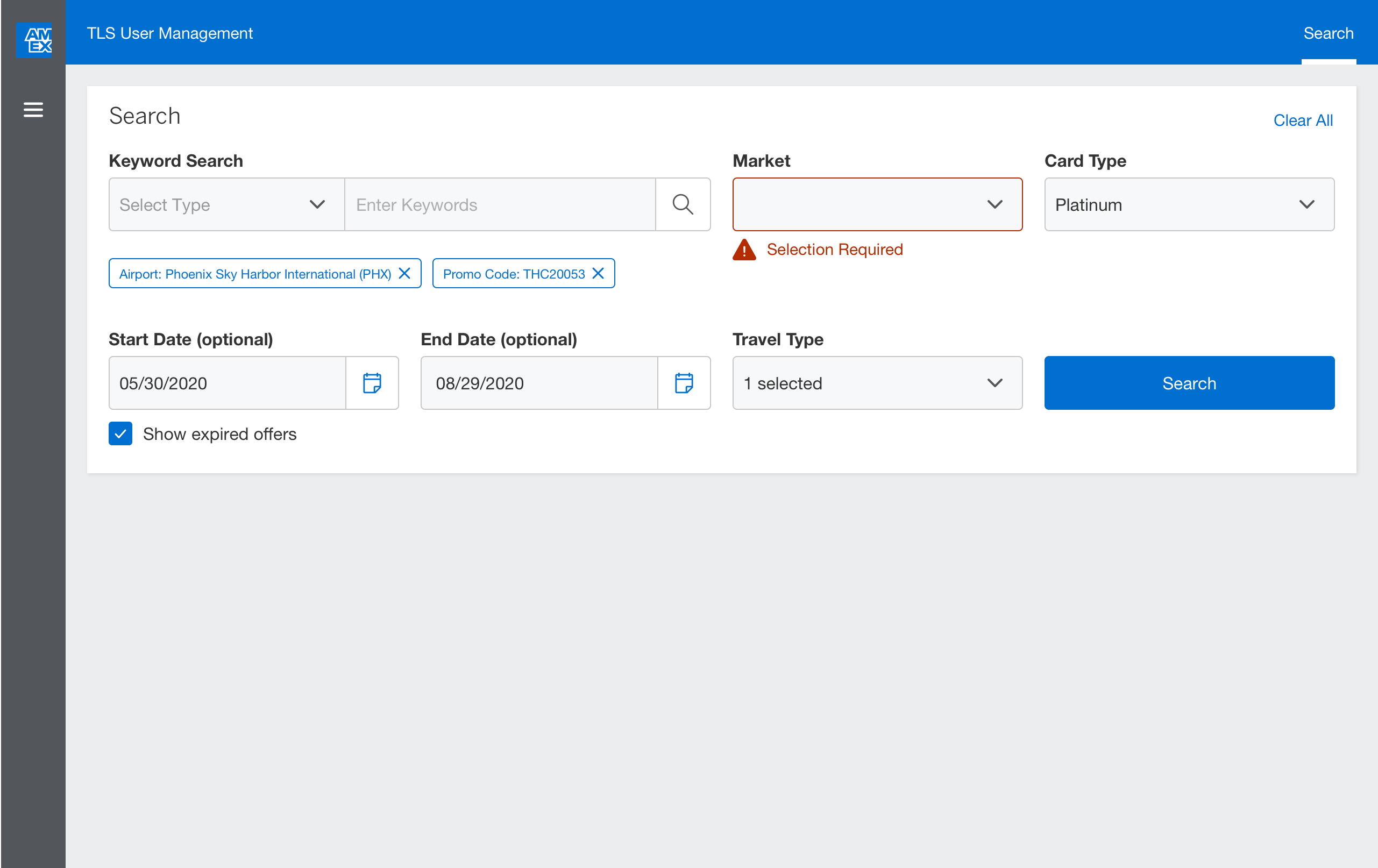Open the End Date calendar picker
This screenshot has width=1378, height=868.
point(684,383)
